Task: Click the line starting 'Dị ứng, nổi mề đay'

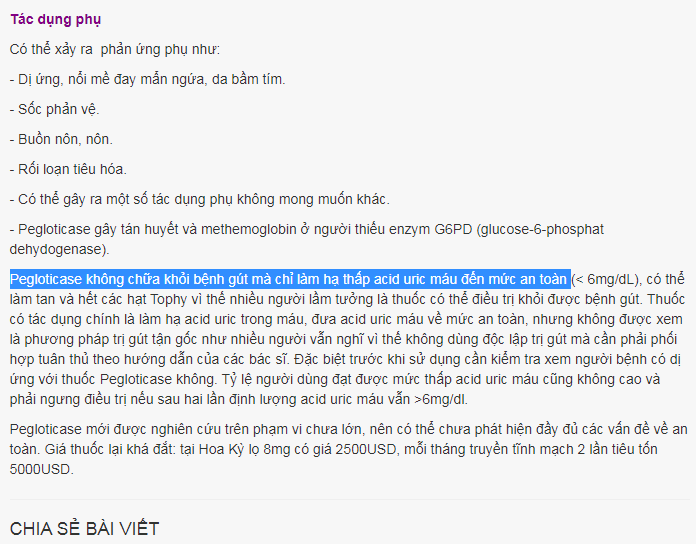Action: click(147, 79)
